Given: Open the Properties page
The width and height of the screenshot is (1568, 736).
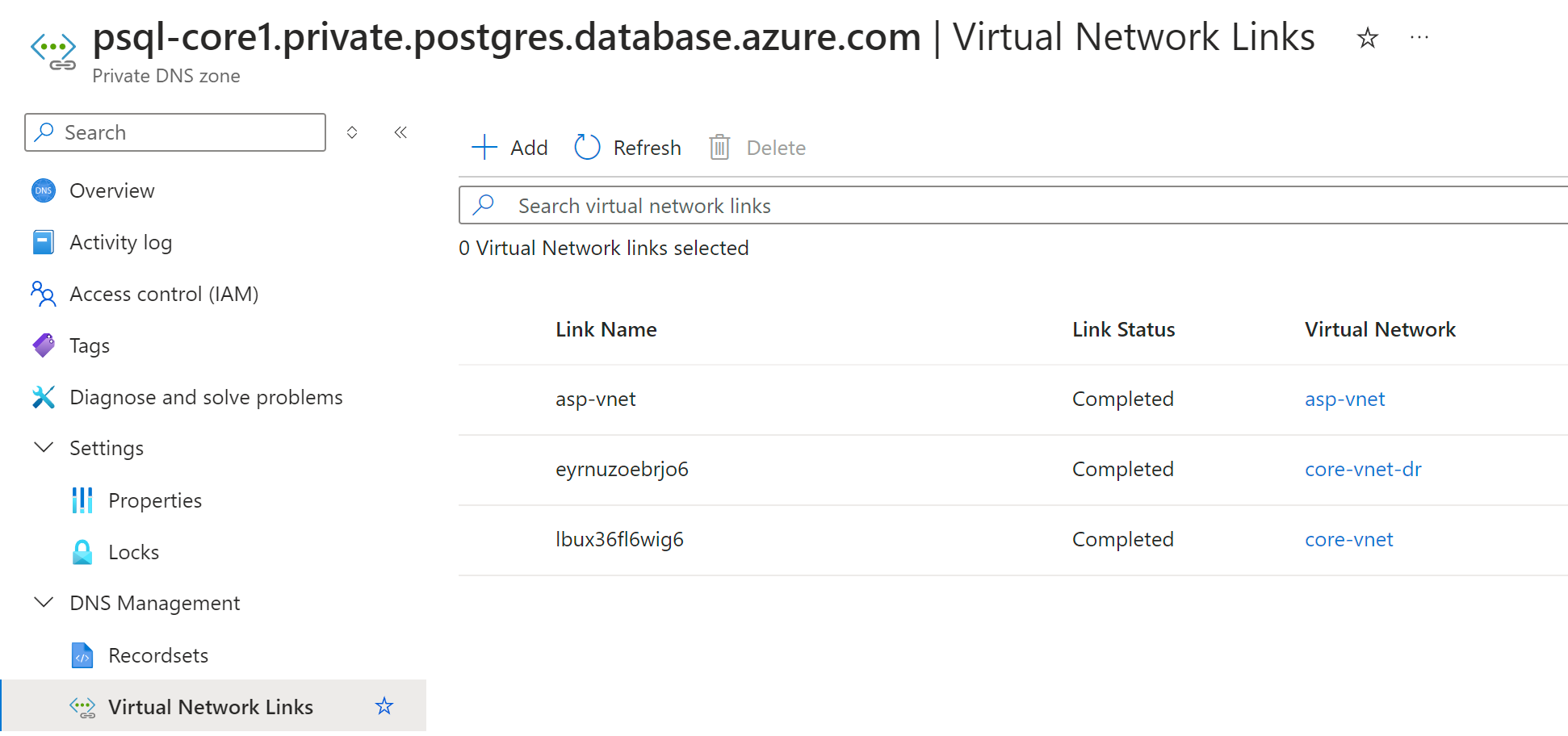Looking at the screenshot, I should (155, 500).
